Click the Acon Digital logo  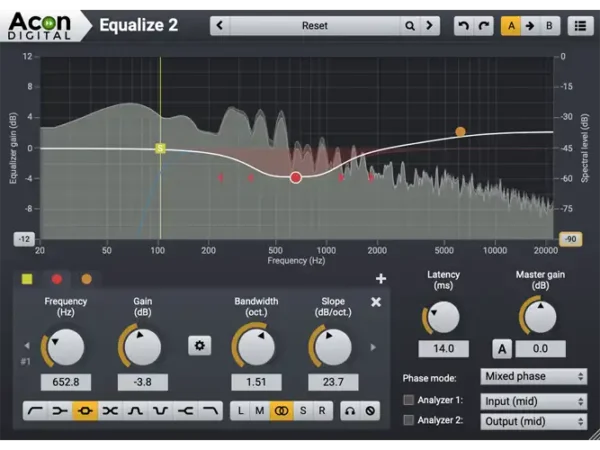(40, 26)
